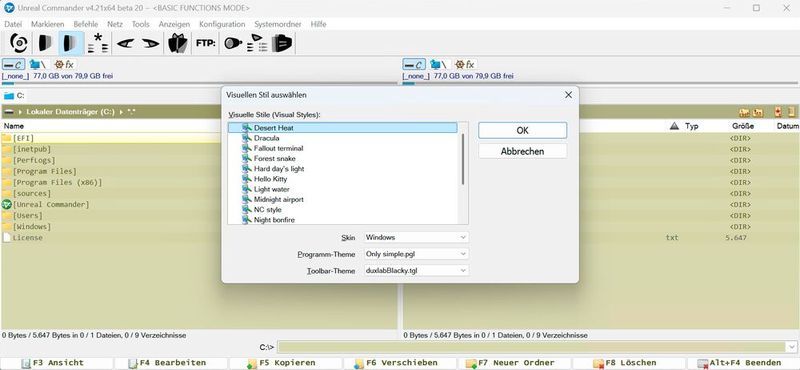
Task: Click the icon beside the Hello Kitty style
Action: (247, 179)
